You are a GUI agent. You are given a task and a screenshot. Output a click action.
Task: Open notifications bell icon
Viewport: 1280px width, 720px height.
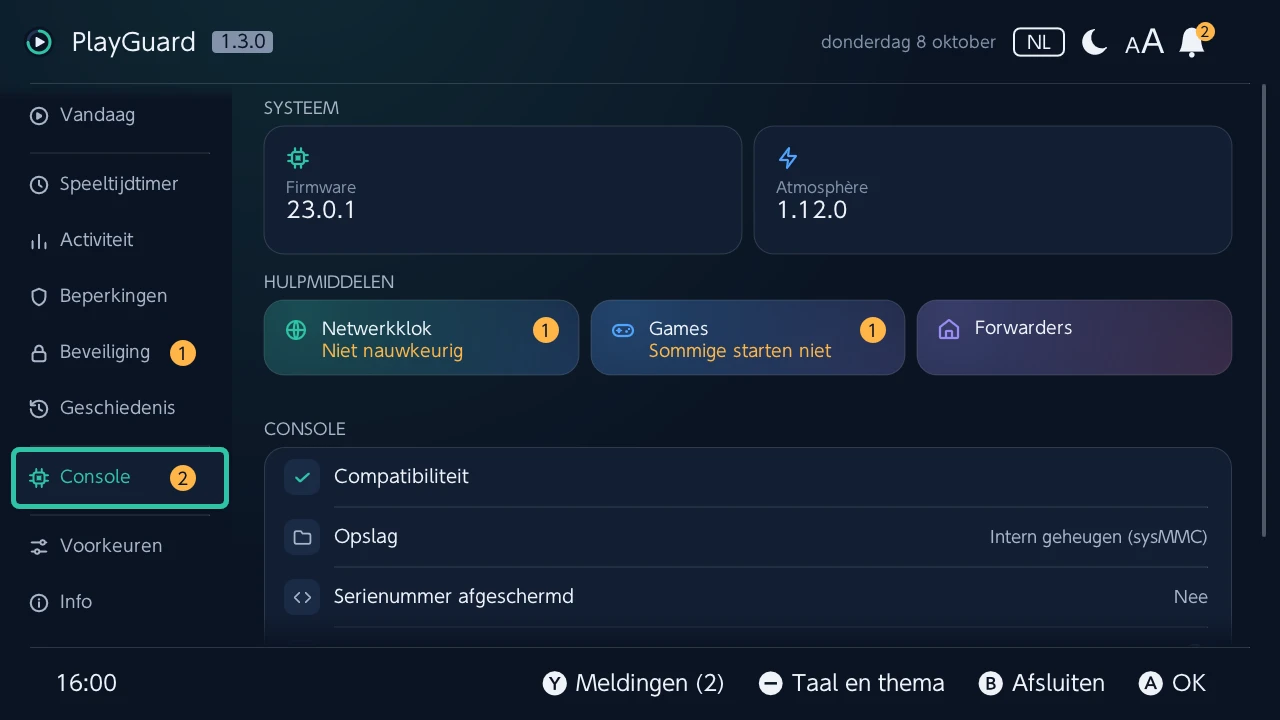pyautogui.click(x=1192, y=42)
